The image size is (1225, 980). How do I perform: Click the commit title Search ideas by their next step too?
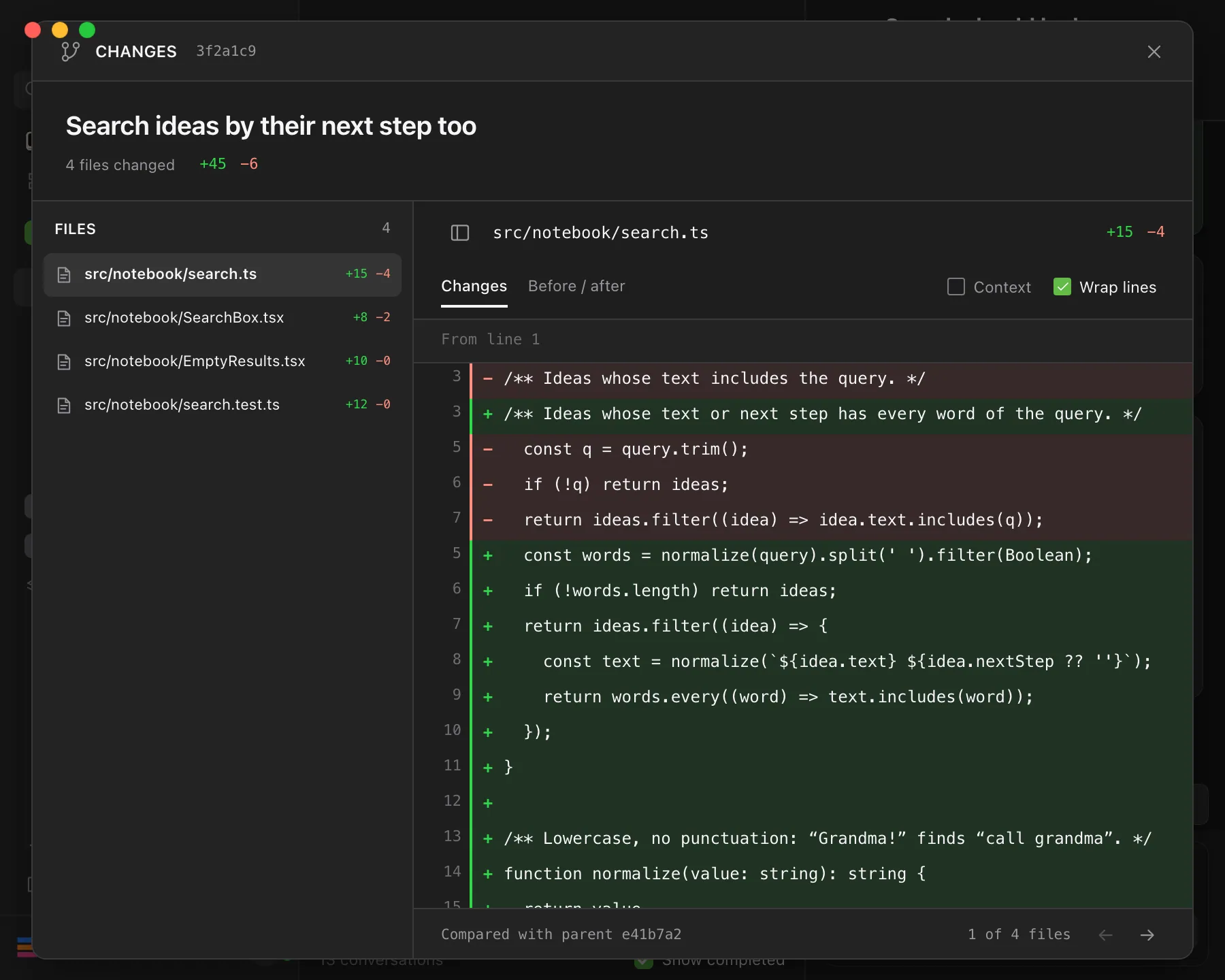click(271, 126)
